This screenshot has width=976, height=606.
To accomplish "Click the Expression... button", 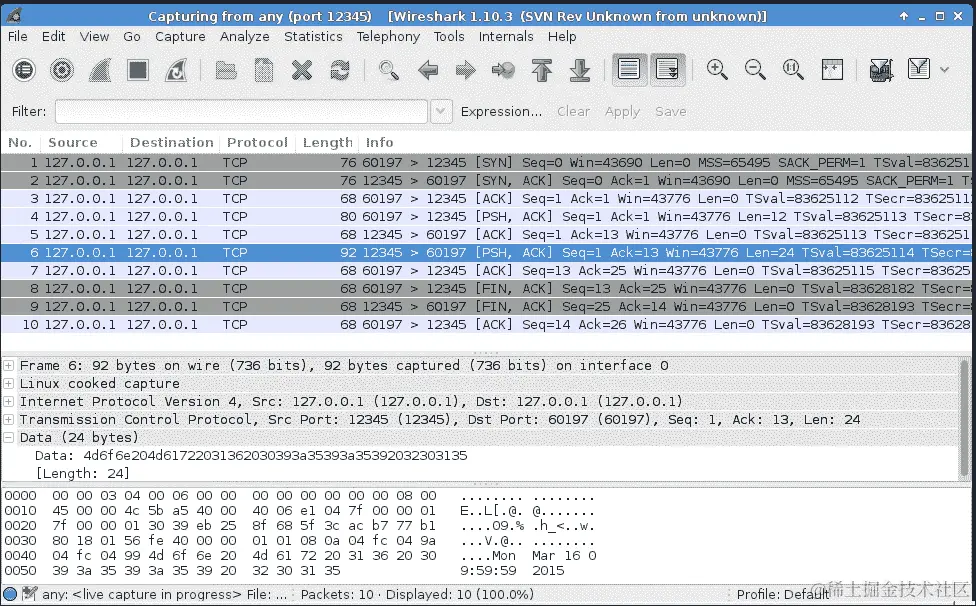I will tap(501, 111).
